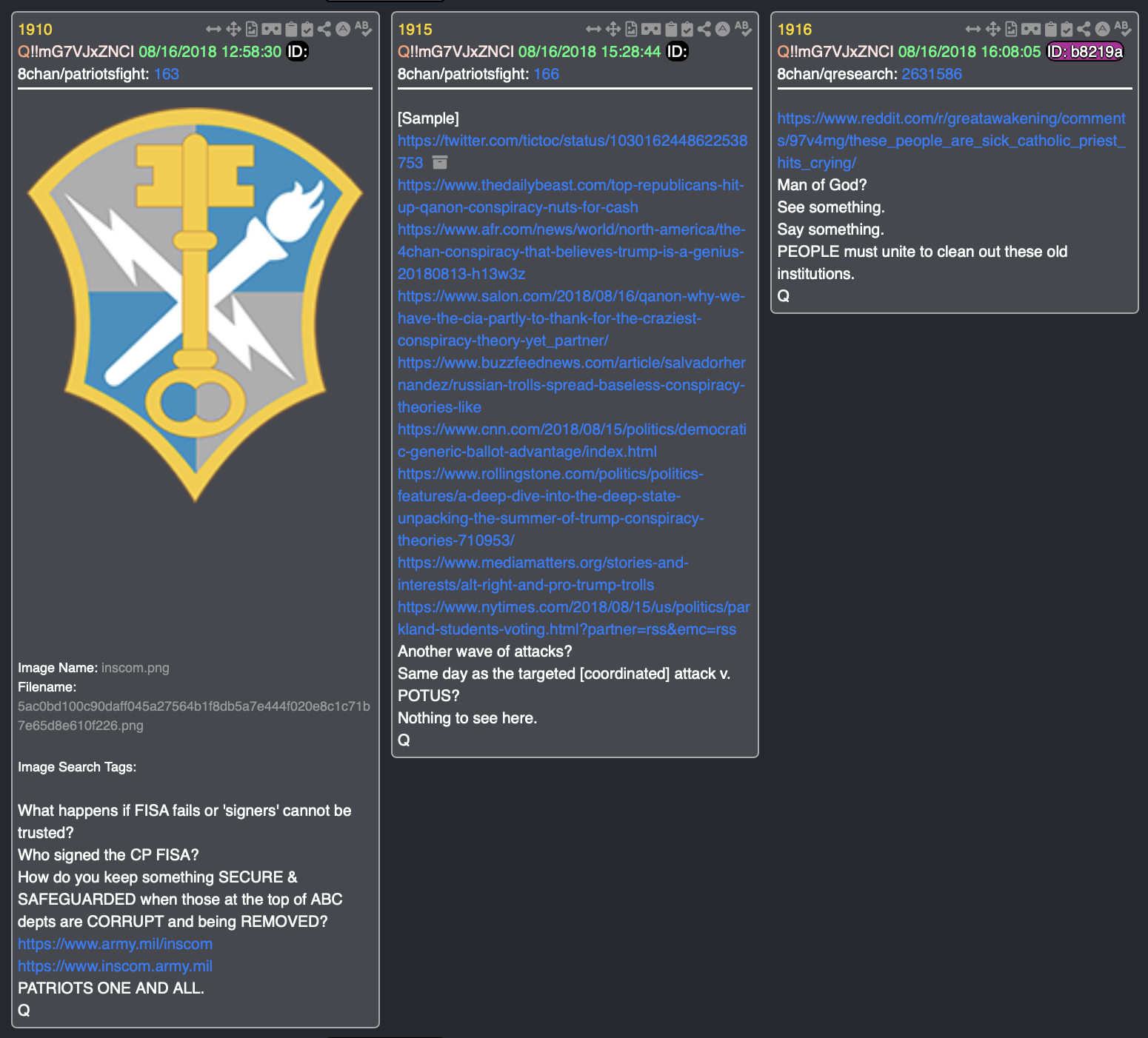
Task: Open patriotsfight board post 166
Action: point(547,74)
